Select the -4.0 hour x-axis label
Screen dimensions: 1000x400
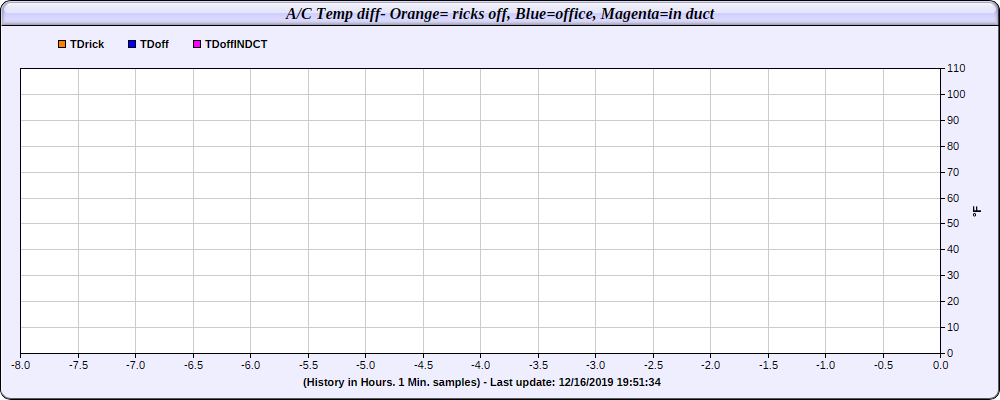tap(480, 366)
